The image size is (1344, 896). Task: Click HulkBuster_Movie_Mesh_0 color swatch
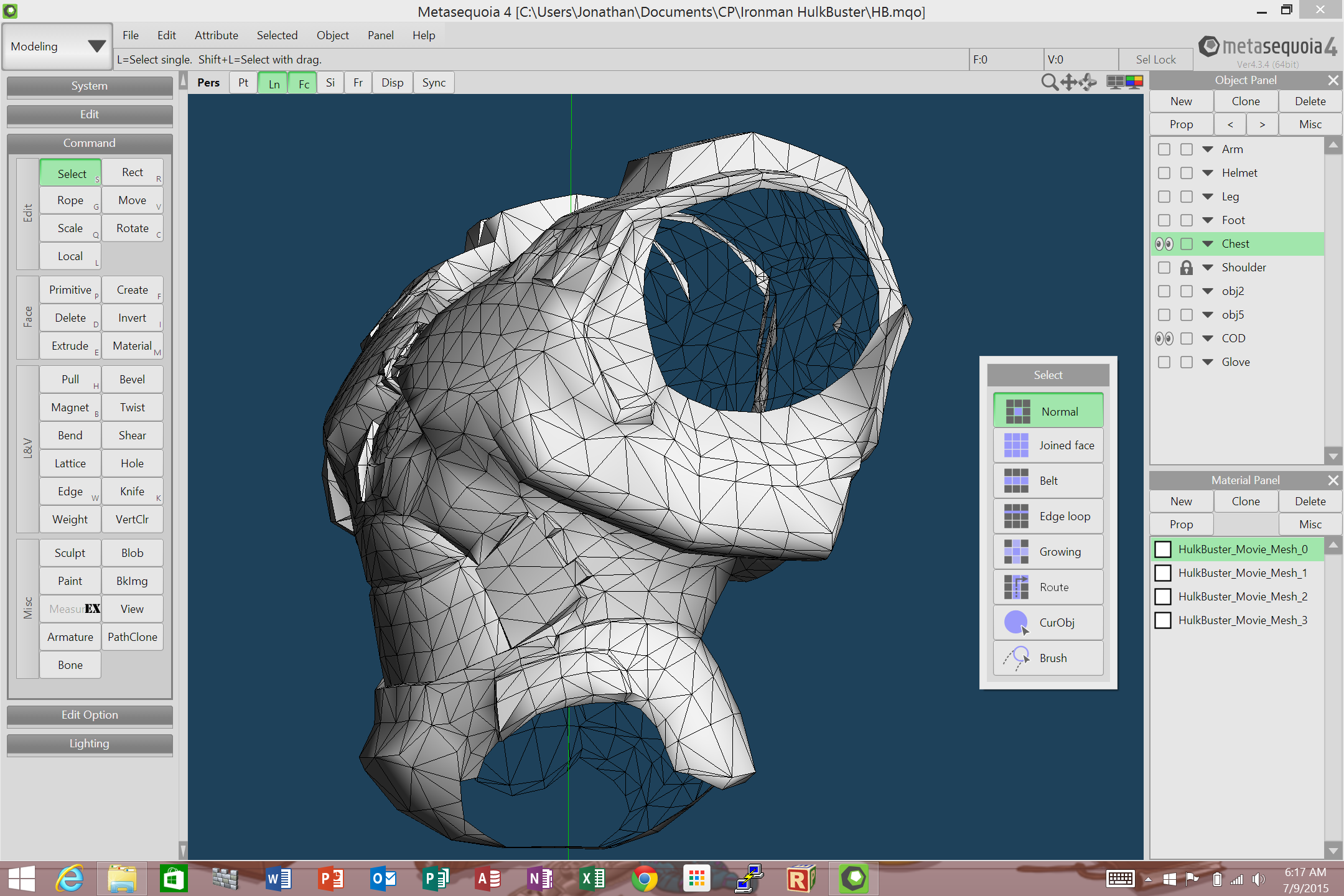click(1163, 549)
